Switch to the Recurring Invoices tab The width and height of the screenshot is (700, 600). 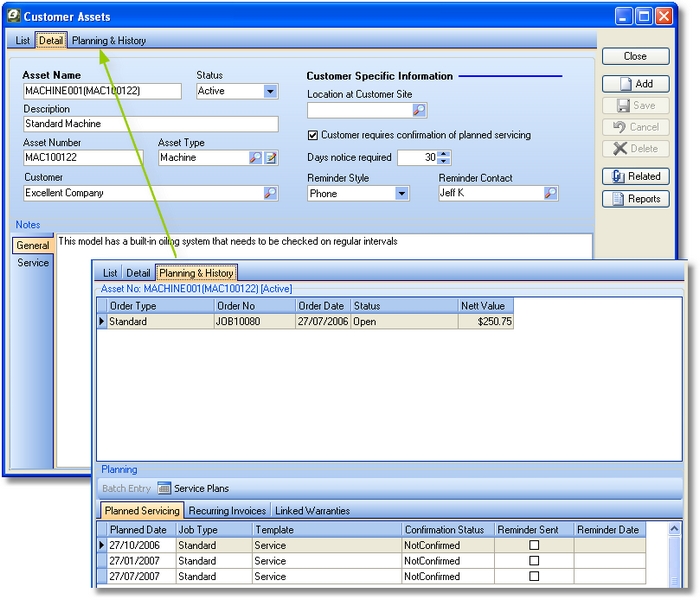click(x=228, y=511)
